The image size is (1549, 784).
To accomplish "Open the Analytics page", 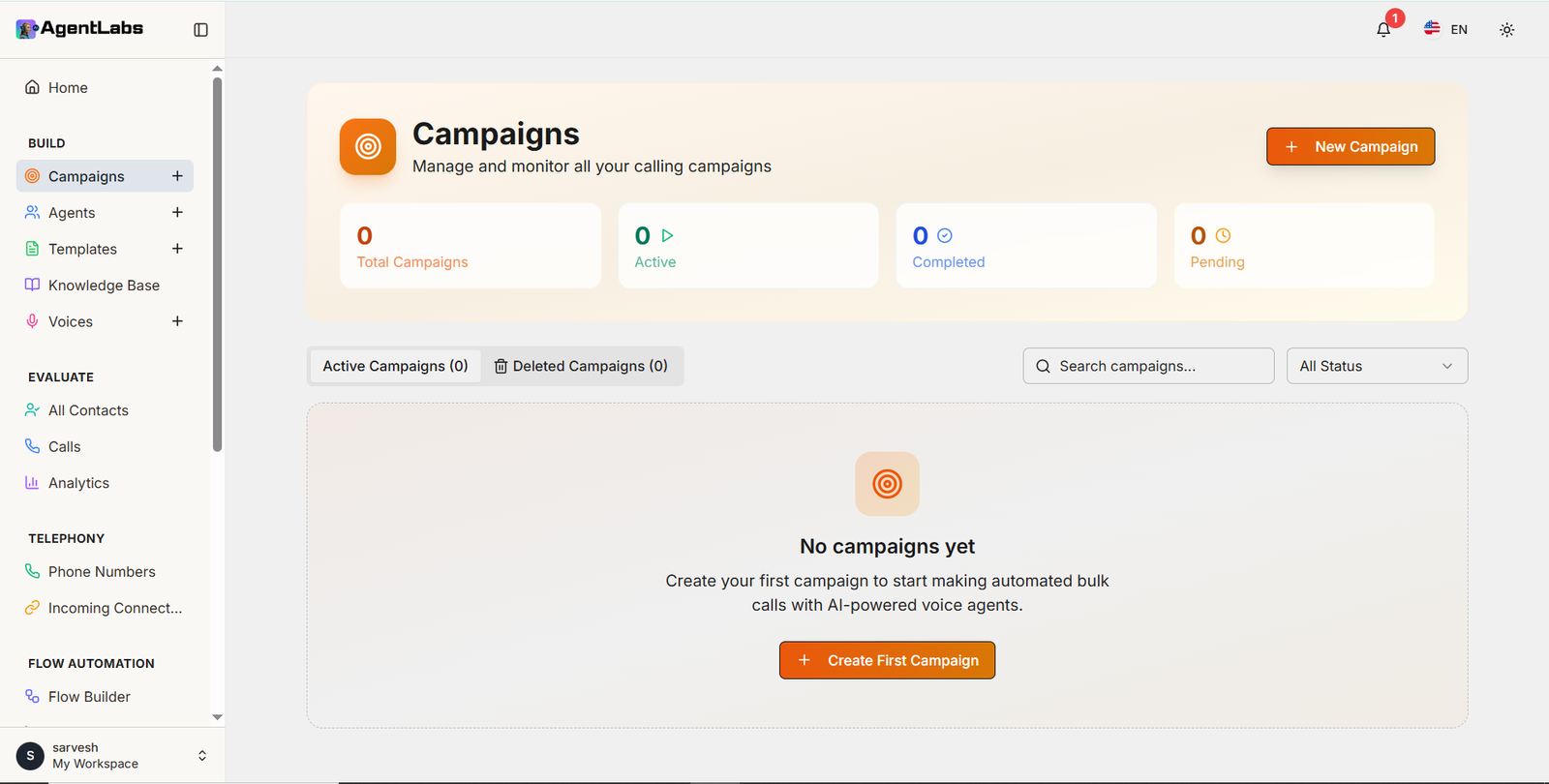I will 105,483.
